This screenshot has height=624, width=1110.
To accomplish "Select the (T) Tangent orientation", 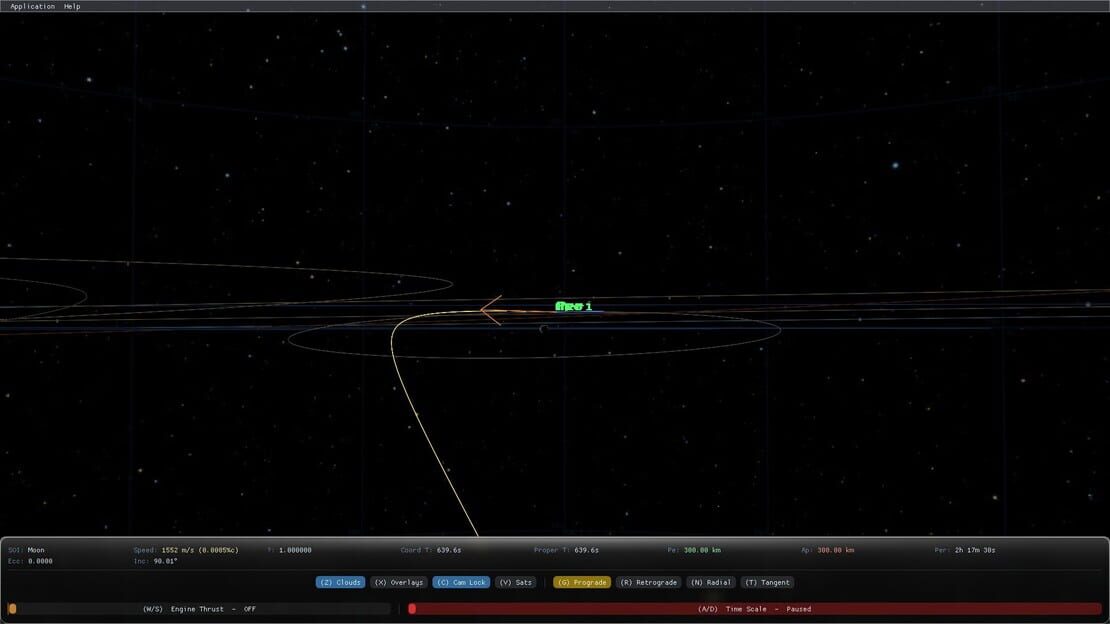I will point(767,582).
